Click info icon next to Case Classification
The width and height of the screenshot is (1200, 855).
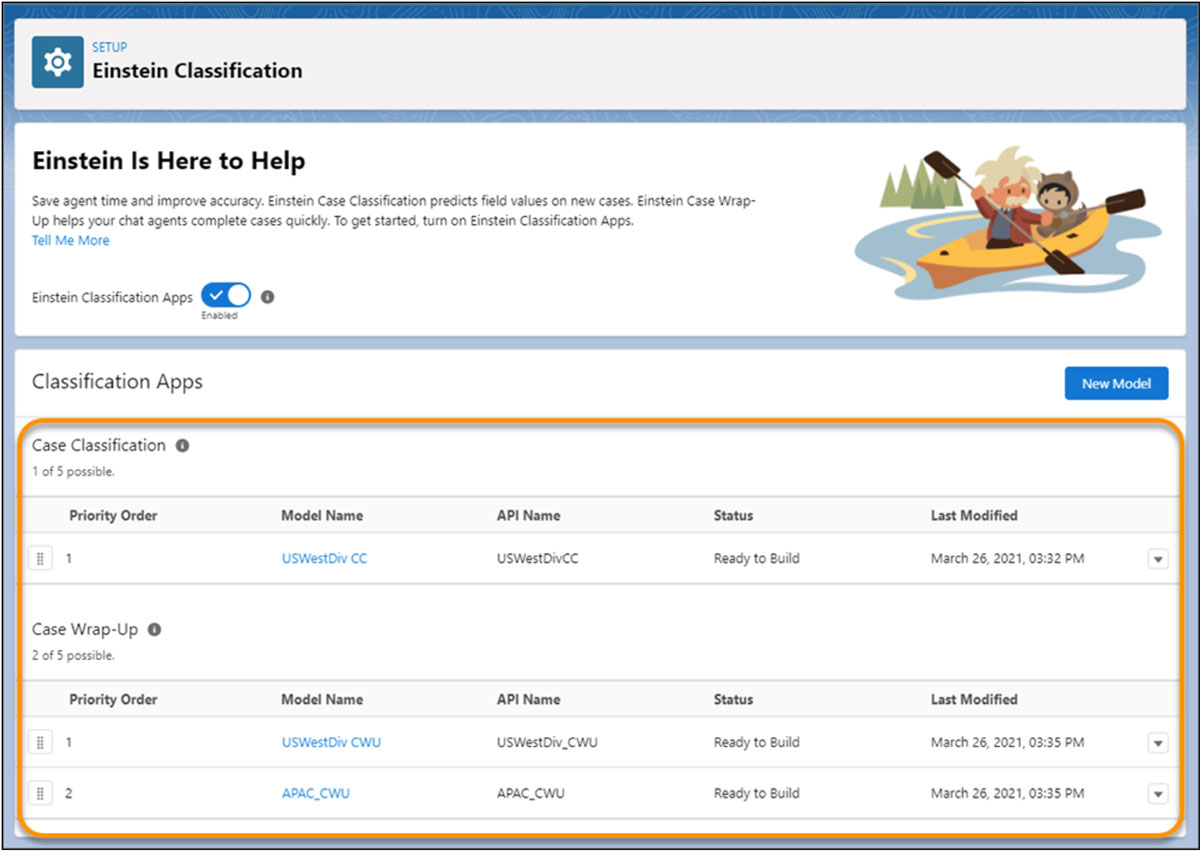pyautogui.click(x=182, y=446)
